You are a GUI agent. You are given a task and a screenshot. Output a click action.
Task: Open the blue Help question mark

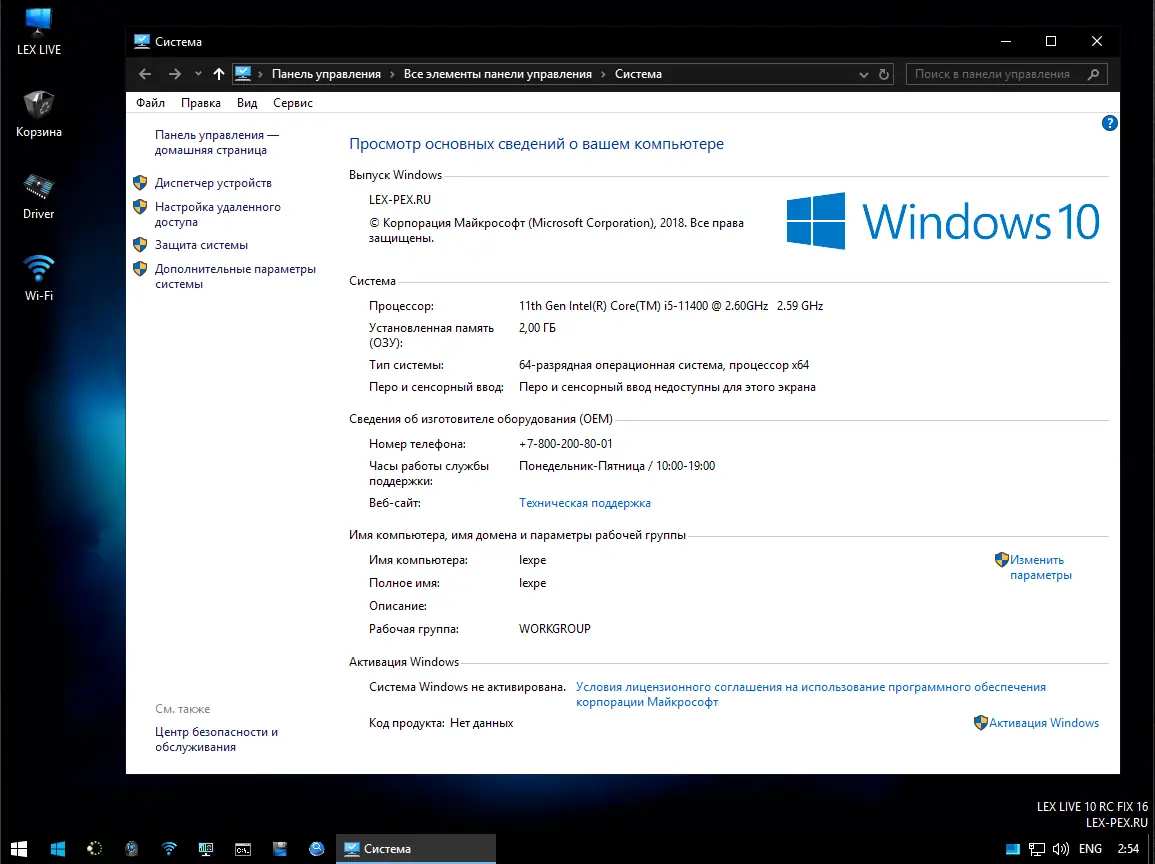click(x=1109, y=124)
